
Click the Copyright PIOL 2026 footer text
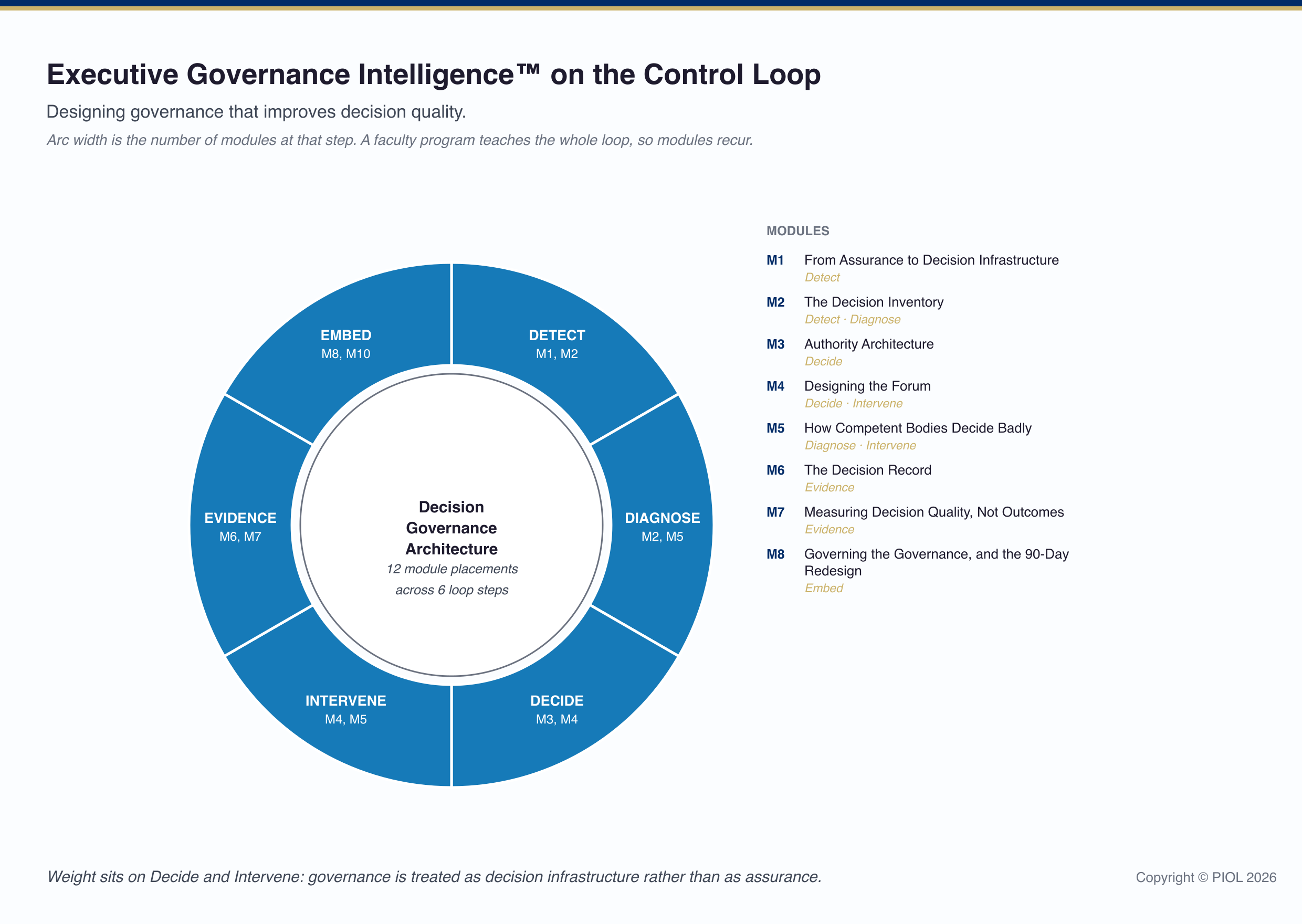(x=1206, y=877)
